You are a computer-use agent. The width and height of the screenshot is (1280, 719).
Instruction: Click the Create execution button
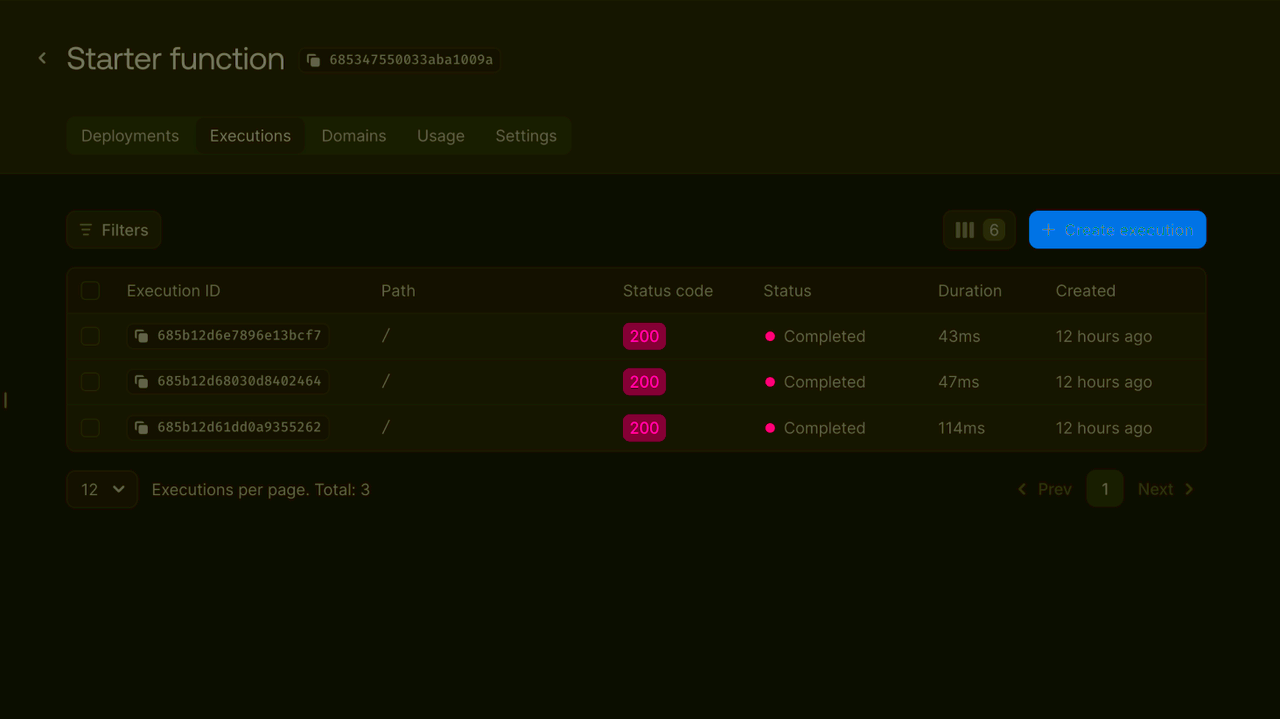(1117, 229)
